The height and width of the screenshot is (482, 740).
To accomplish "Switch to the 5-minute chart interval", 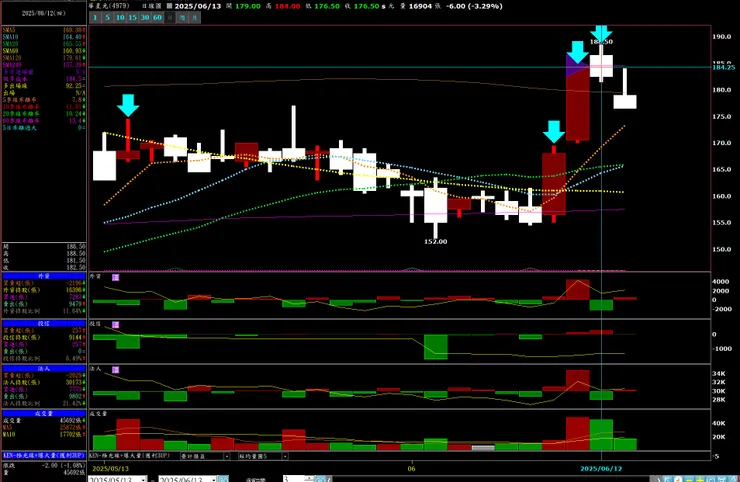I will tap(108, 17).
